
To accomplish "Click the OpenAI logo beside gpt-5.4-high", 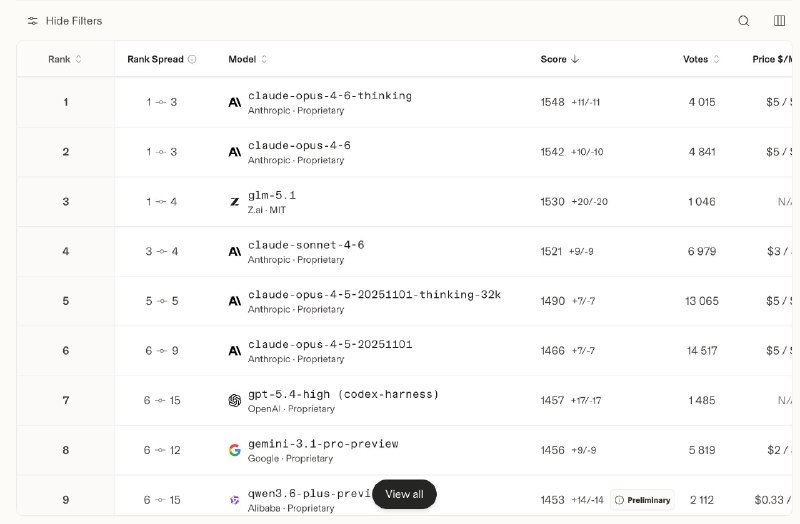I will coord(234,401).
